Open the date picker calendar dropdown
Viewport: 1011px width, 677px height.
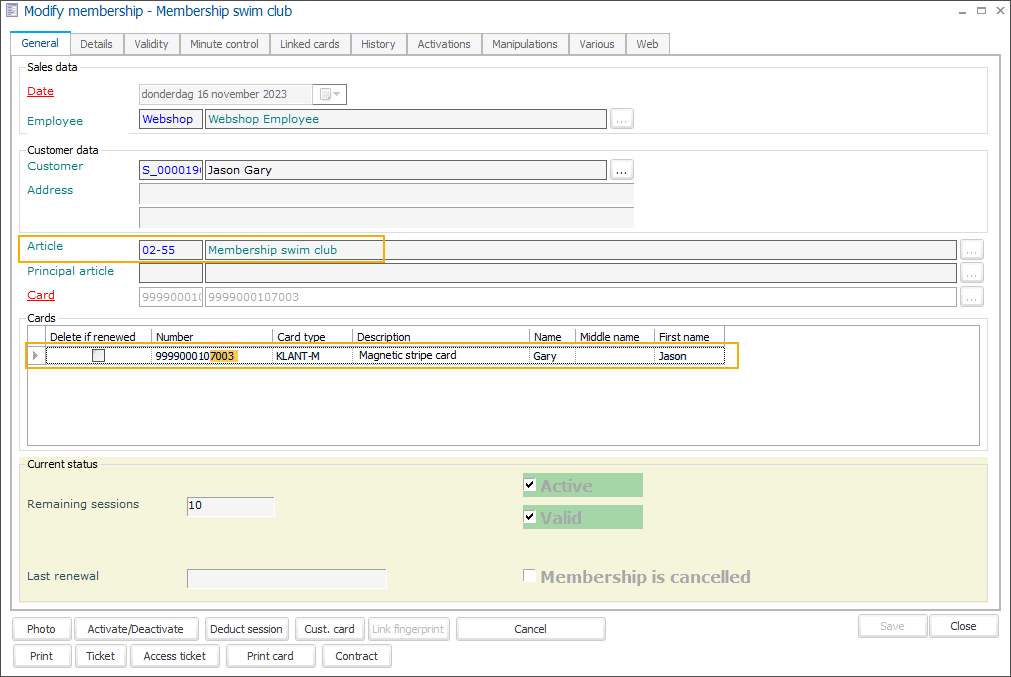tap(329, 94)
